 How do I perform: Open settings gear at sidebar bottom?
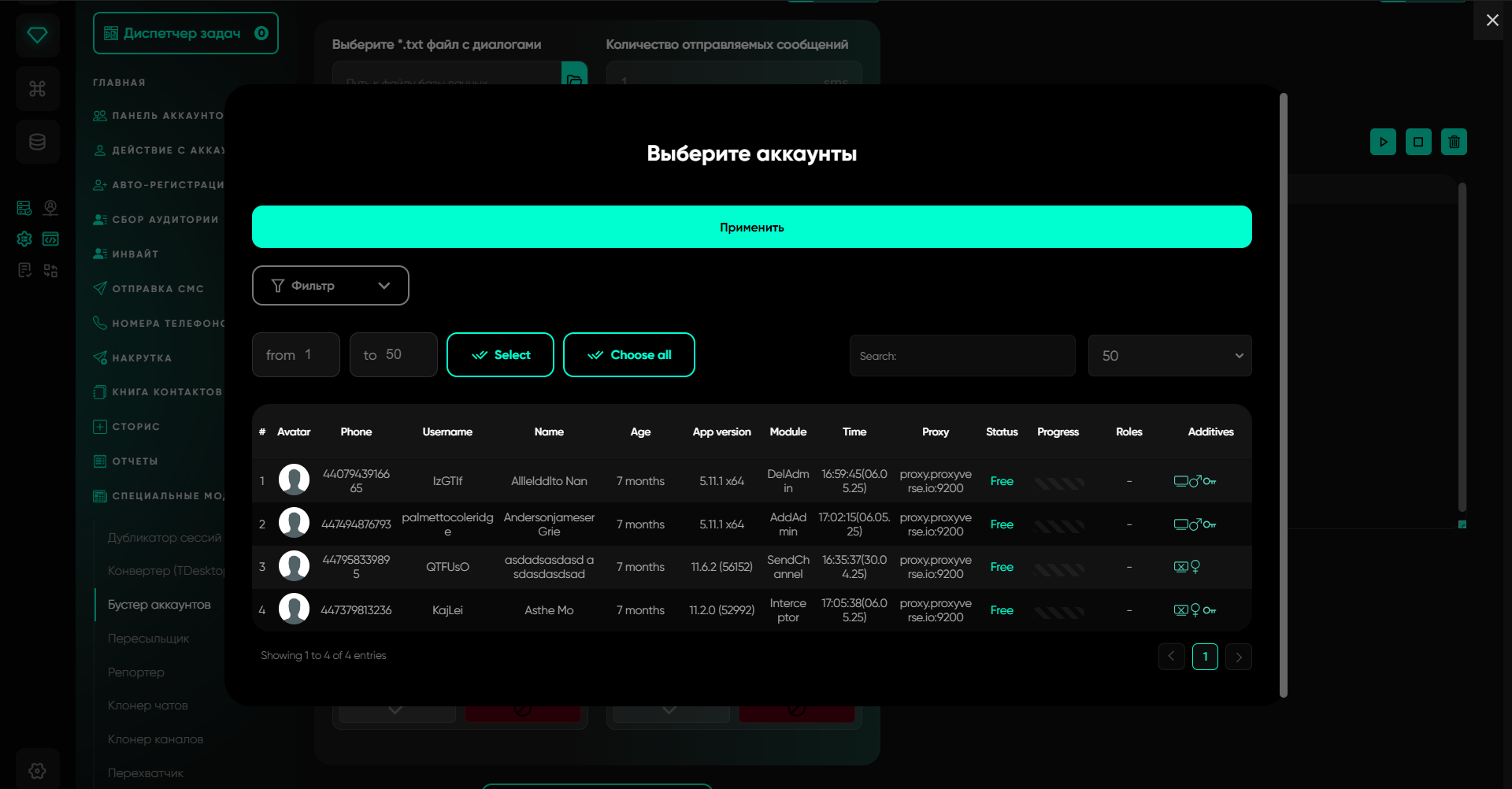(37, 770)
